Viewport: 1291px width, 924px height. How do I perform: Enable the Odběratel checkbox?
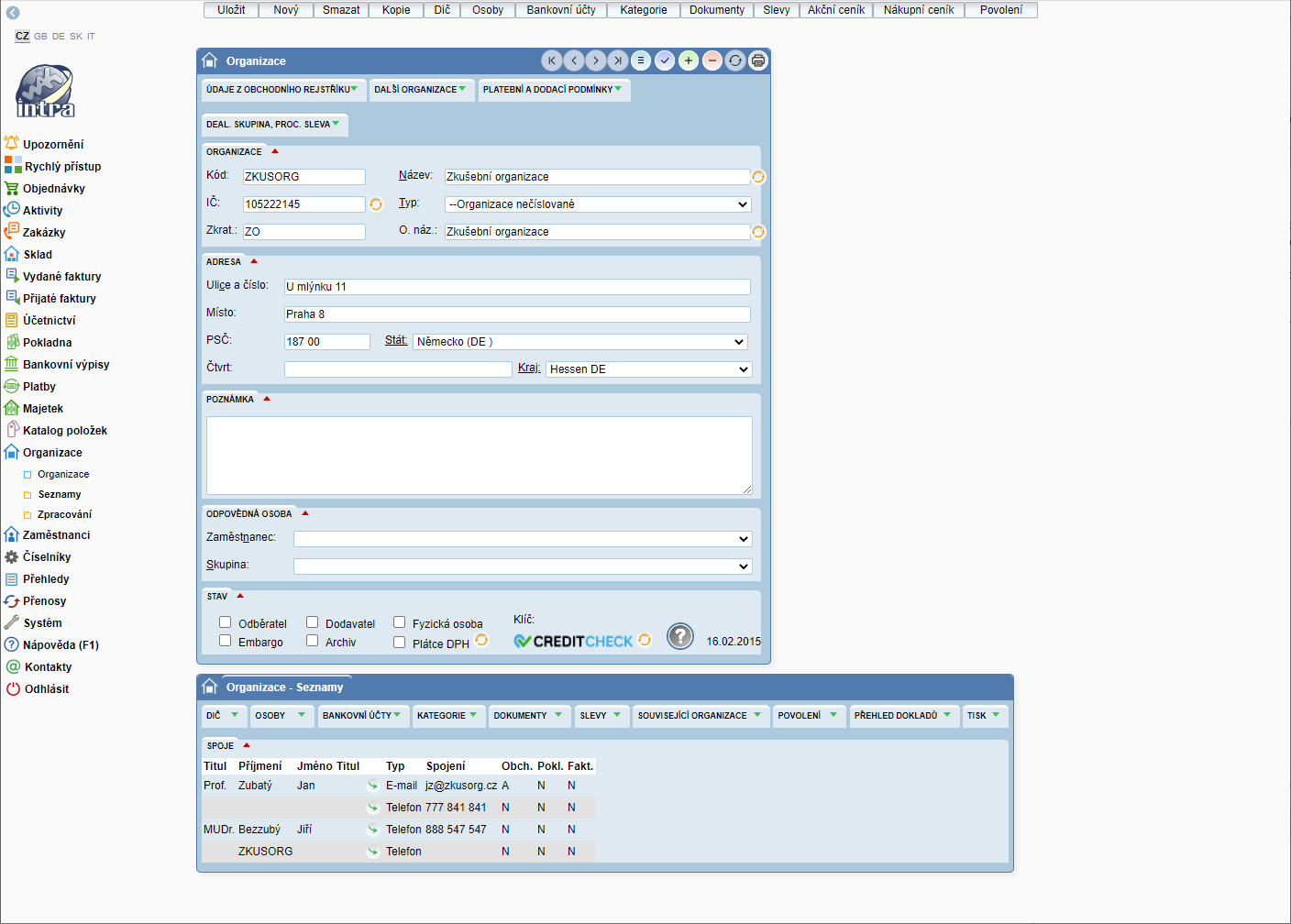point(226,622)
